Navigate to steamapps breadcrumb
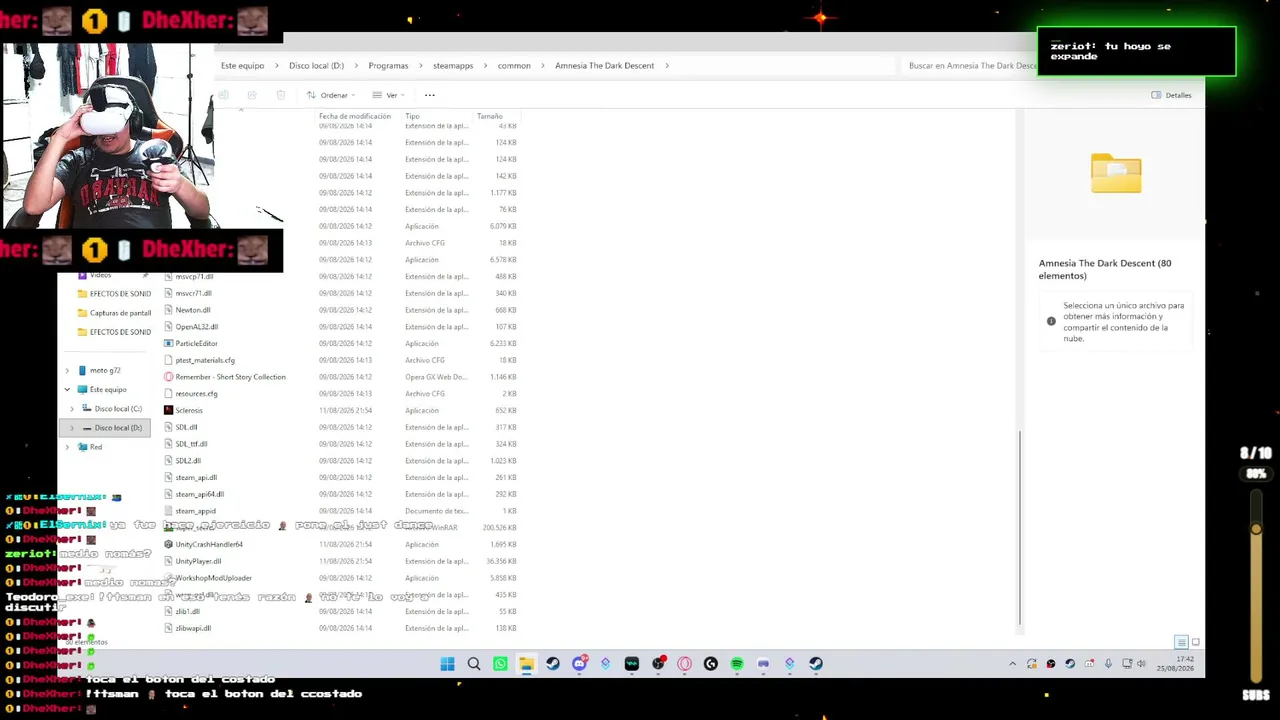The image size is (1280, 720). pyautogui.click(x=453, y=66)
